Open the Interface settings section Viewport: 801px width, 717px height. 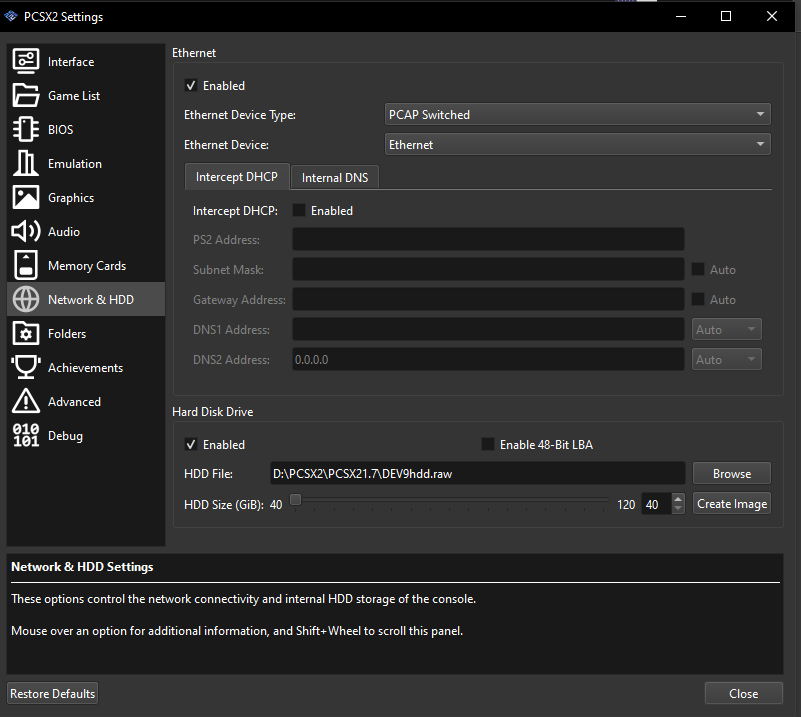69,61
